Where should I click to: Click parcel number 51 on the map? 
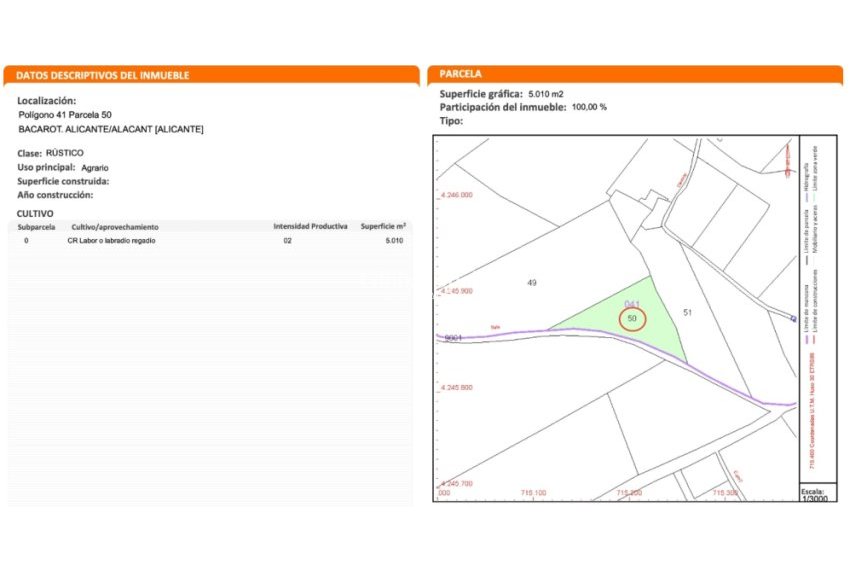point(687,313)
